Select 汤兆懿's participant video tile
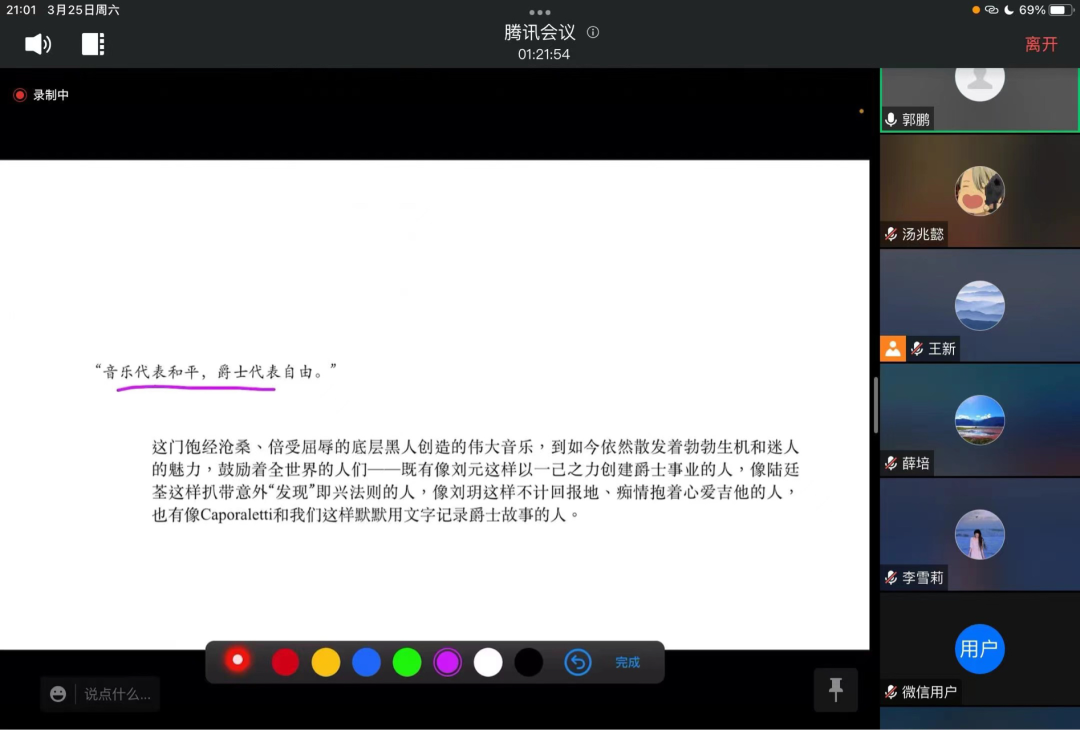This screenshot has height=730, width=1080. click(x=979, y=190)
